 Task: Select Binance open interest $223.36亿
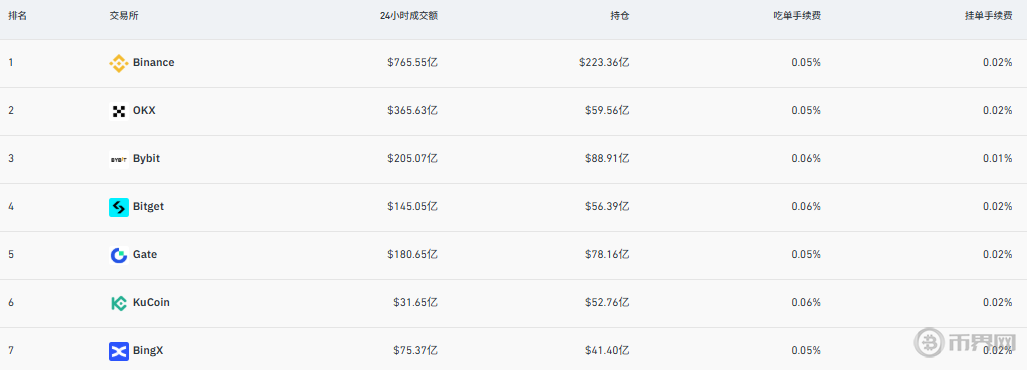604,63
